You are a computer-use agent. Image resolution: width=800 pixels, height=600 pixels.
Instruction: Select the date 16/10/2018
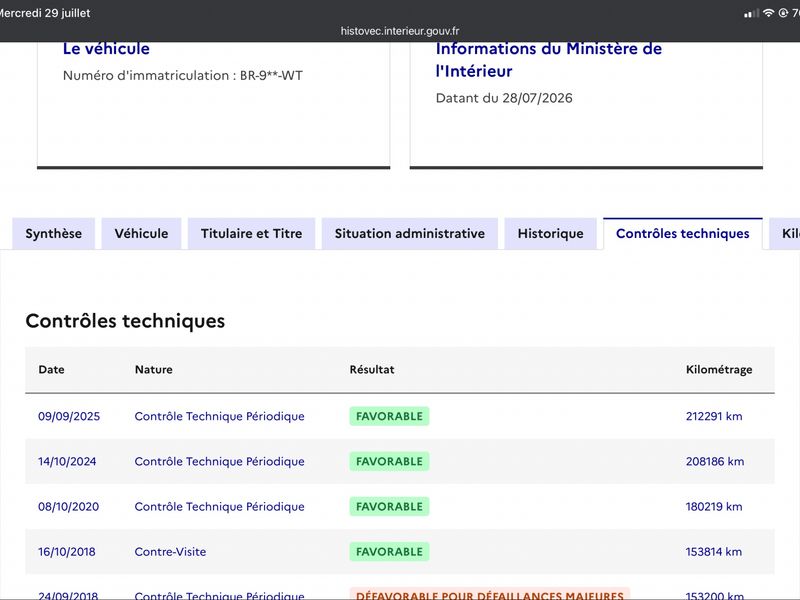tap(66, 552)
